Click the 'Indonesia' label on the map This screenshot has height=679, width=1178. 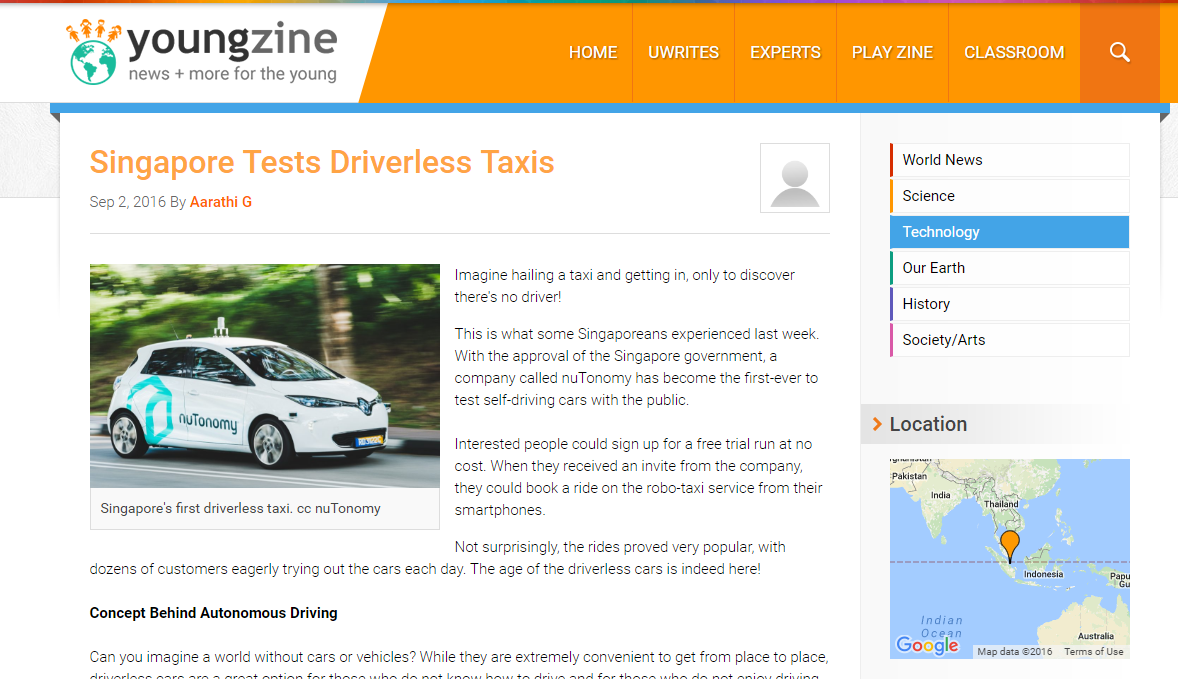tap(1044, 574)
